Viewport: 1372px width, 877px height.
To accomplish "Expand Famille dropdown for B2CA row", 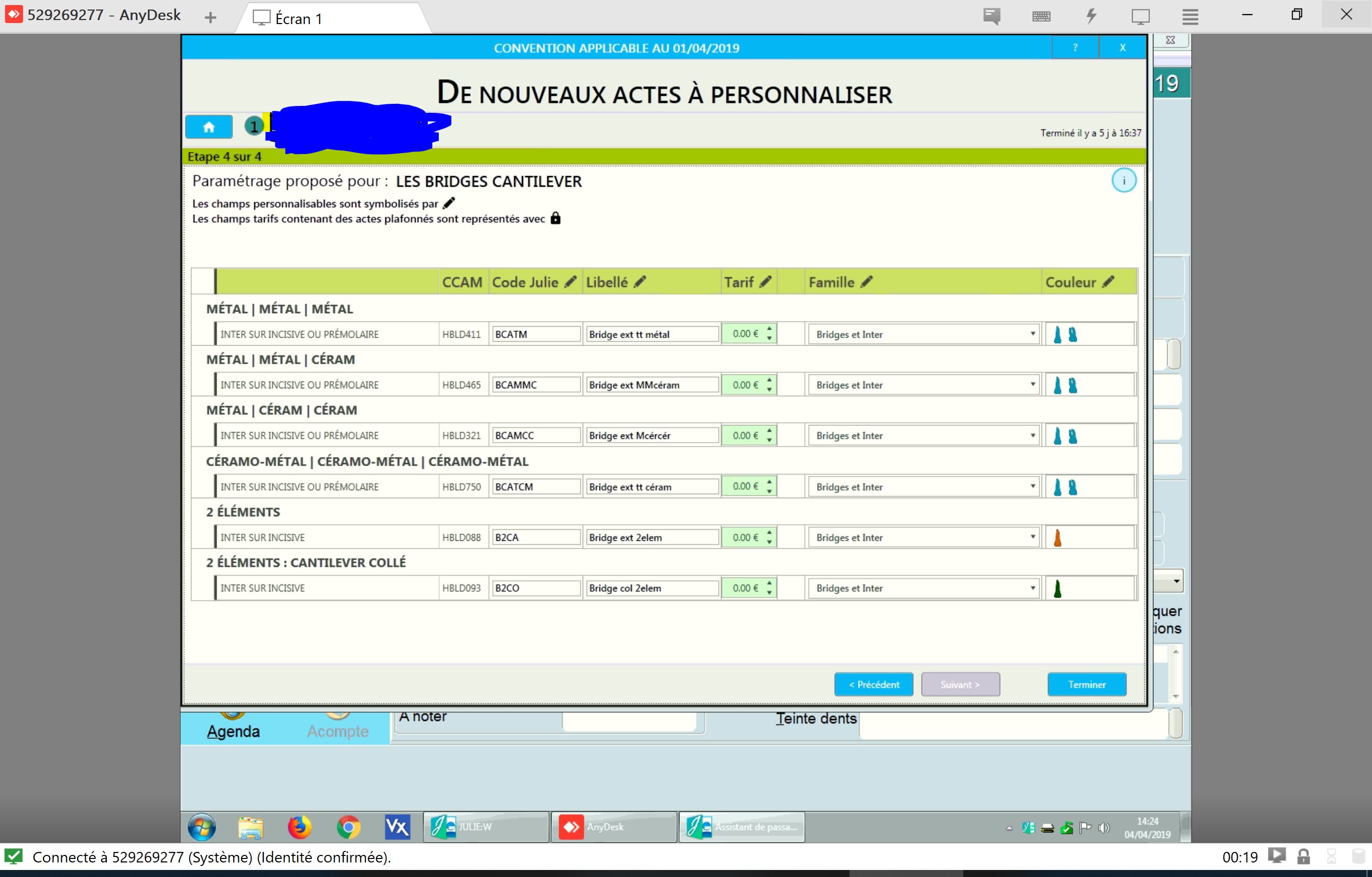I will coord(1033,537).
